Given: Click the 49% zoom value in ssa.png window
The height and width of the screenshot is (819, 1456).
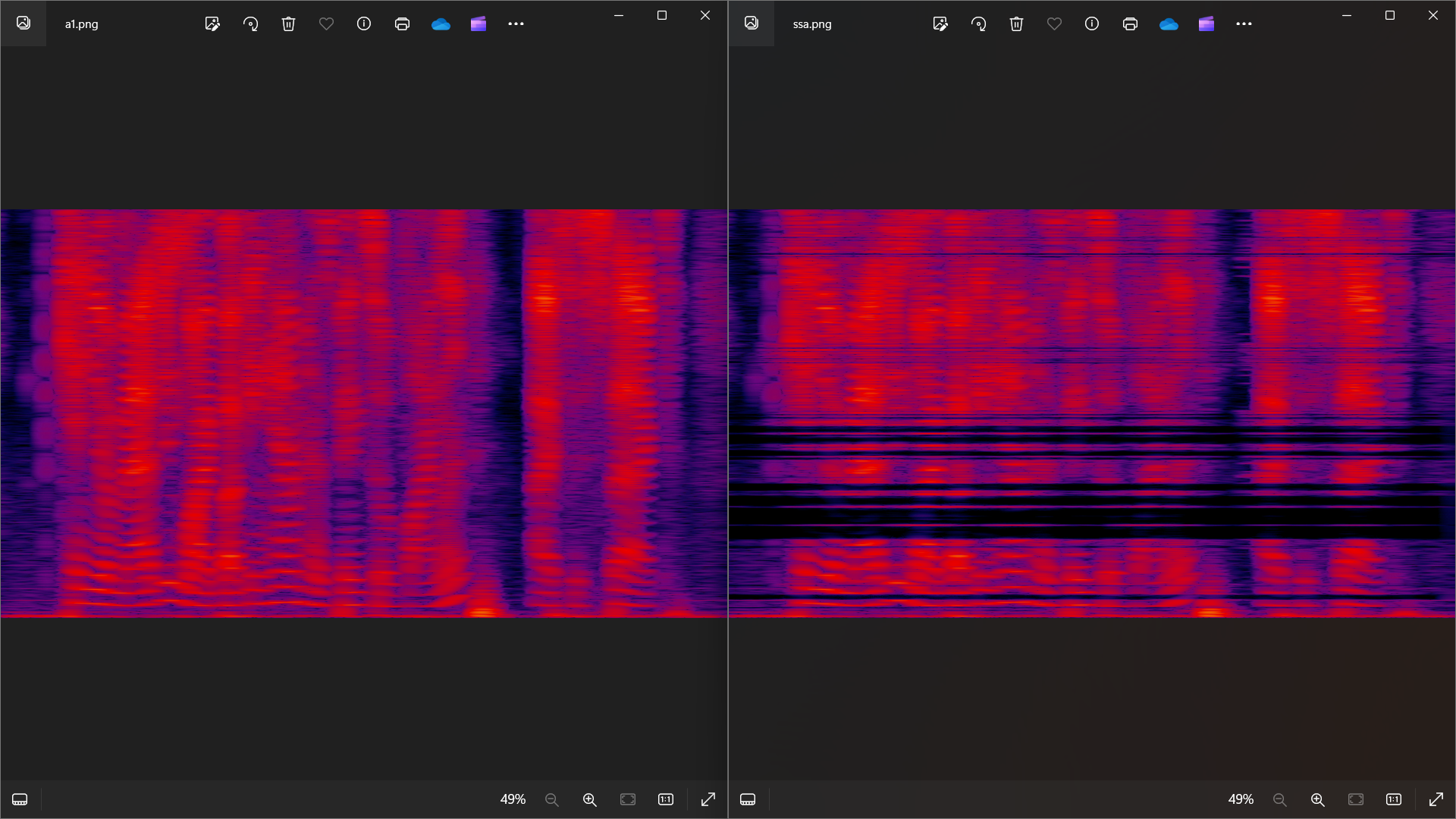Looking at the screenshot, I should tap(1241, 799).
